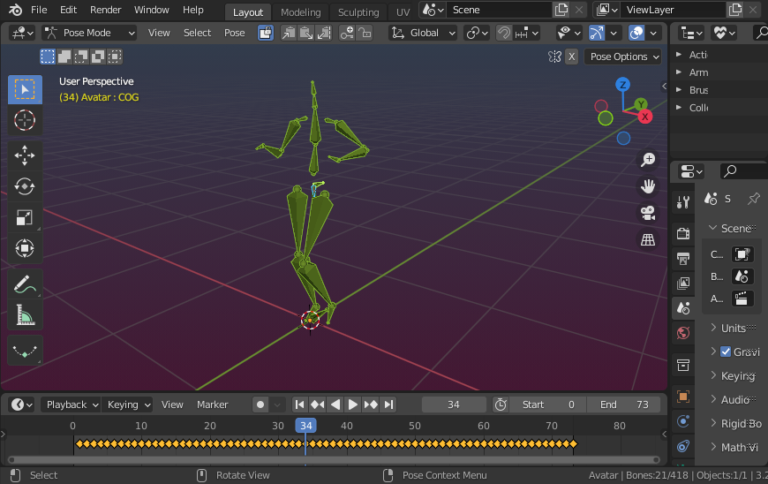Click the Play animation button
Viewport: 768px width, 484px height.
coord(353,405)
